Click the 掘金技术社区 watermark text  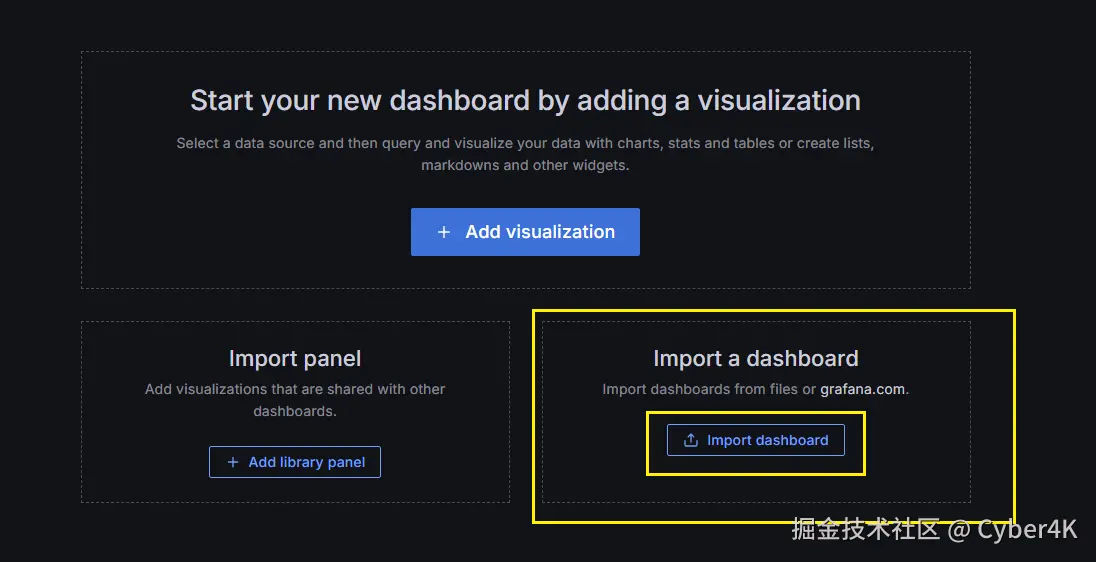point(865,529)
